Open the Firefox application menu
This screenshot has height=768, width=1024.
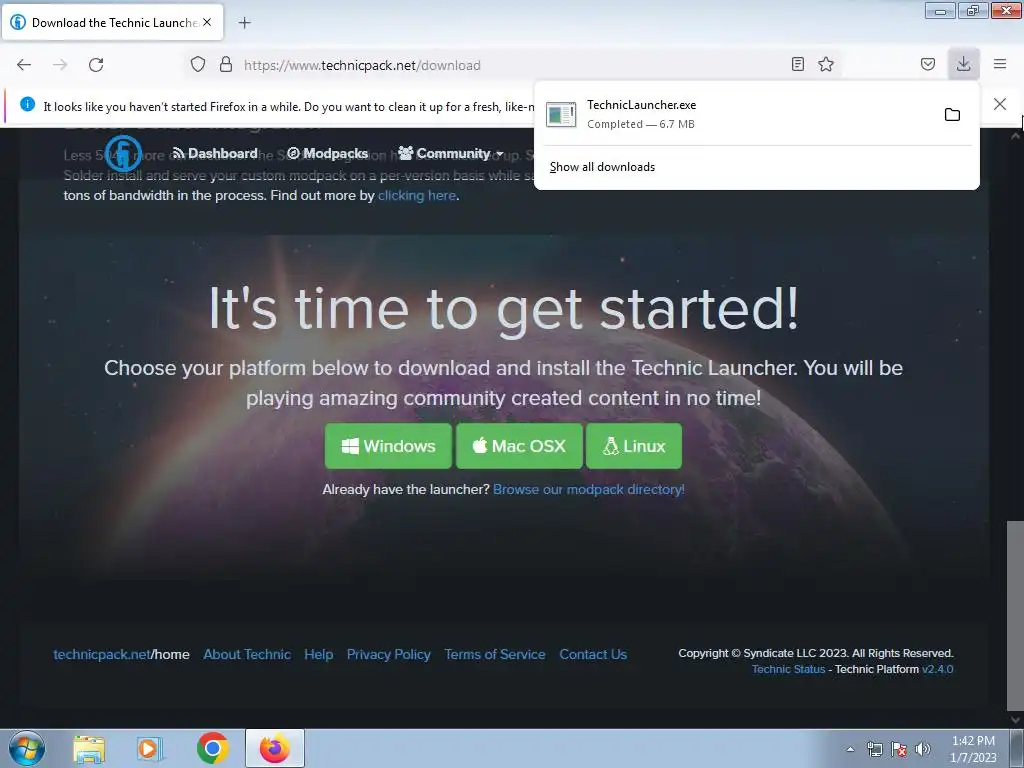1000,64
